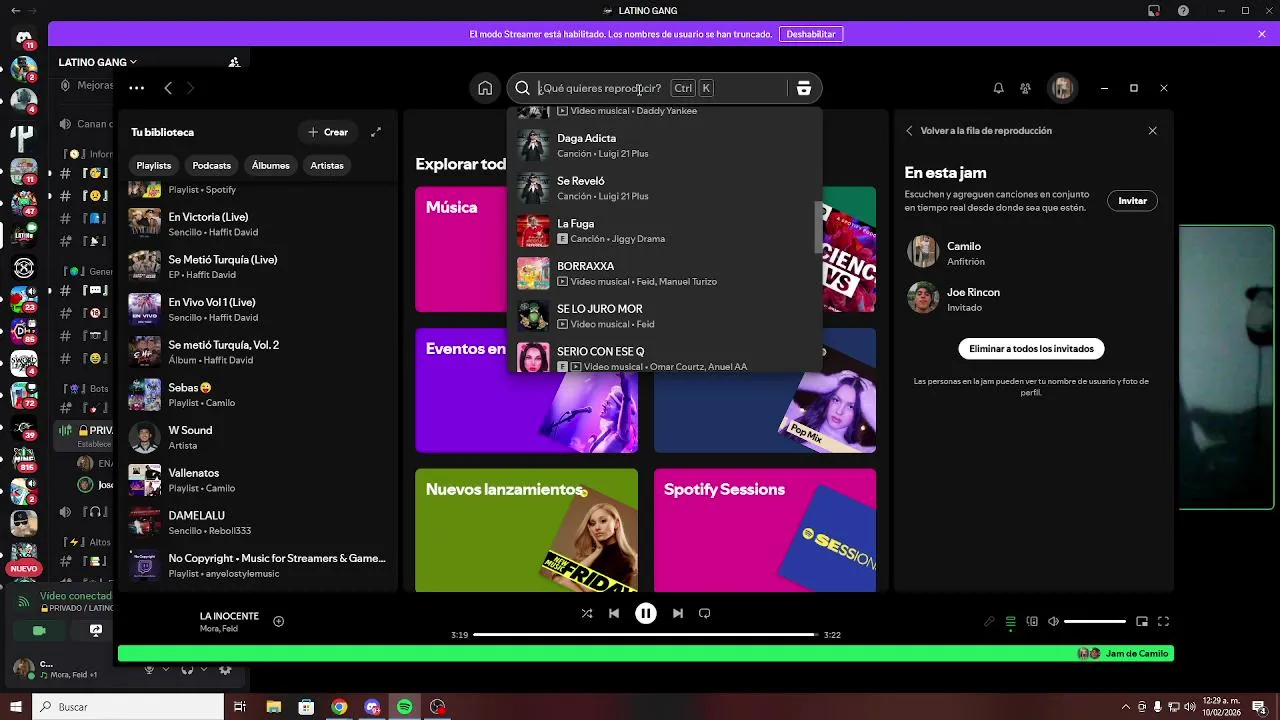Adjust Spotify volume slider

[1095, 621]
